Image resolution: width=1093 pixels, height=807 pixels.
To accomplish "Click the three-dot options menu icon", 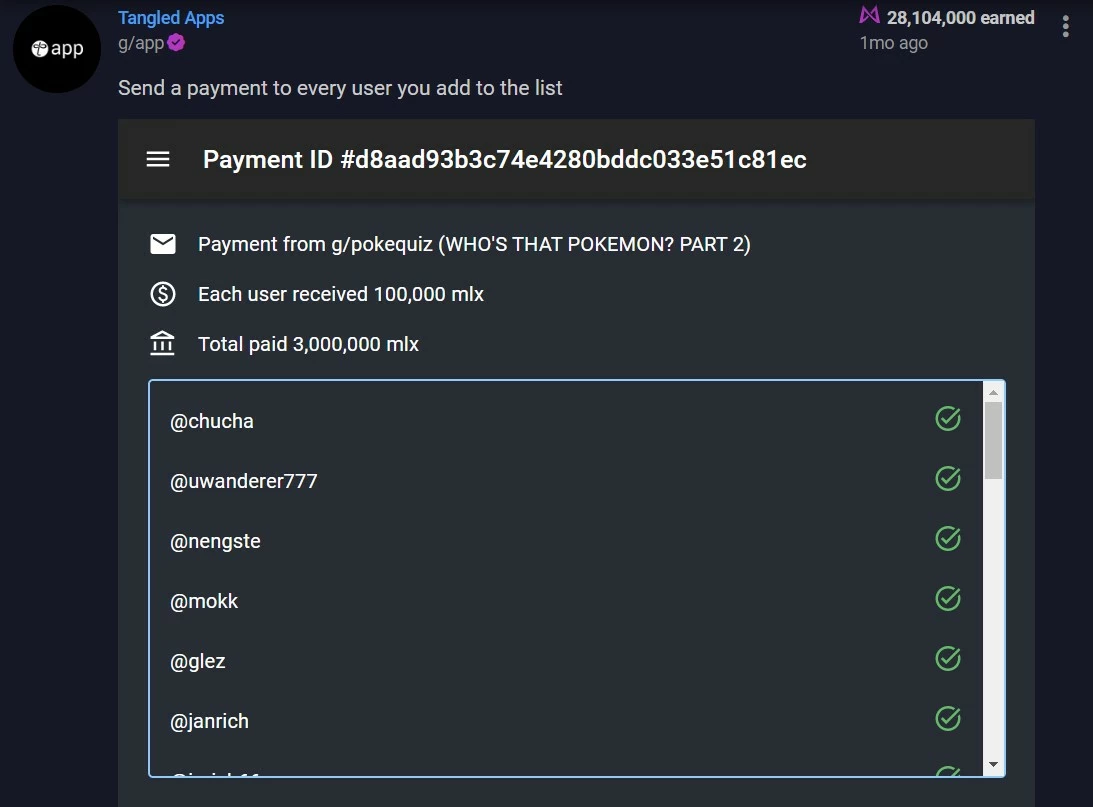I will tap(1065, 26).
